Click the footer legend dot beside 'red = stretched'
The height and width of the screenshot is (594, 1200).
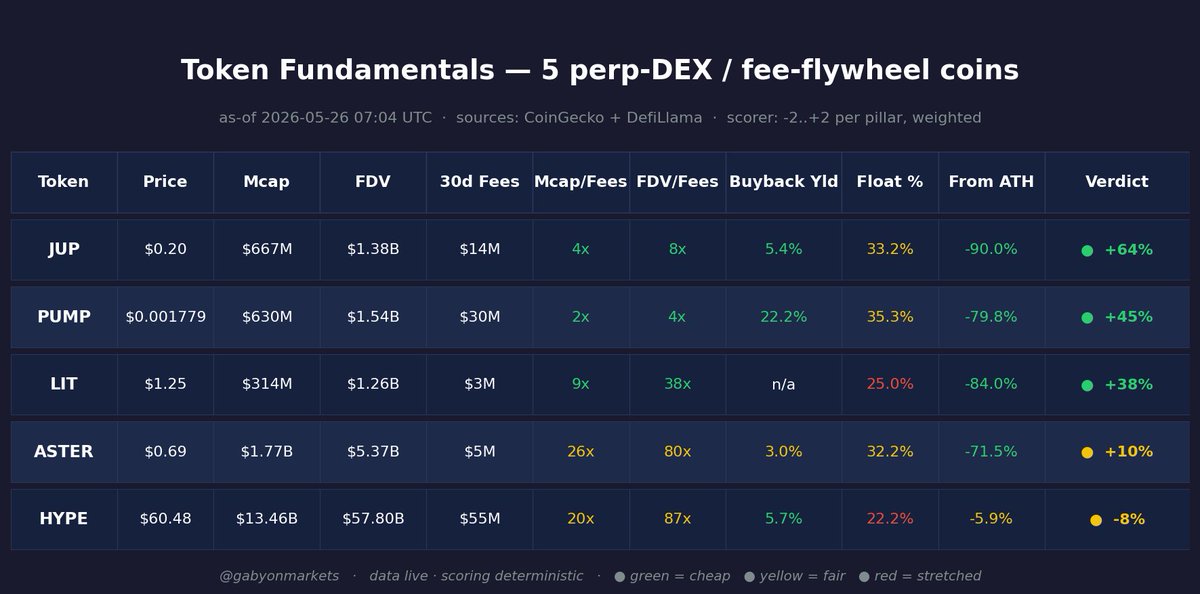point(864,577)
